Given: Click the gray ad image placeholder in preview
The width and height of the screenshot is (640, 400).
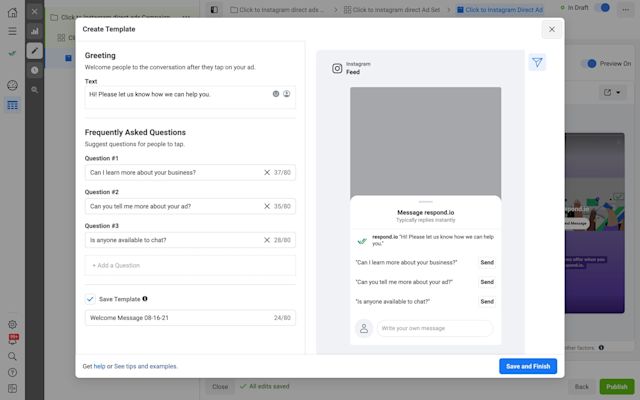Looking at the screenshot, I should [425, 142].
